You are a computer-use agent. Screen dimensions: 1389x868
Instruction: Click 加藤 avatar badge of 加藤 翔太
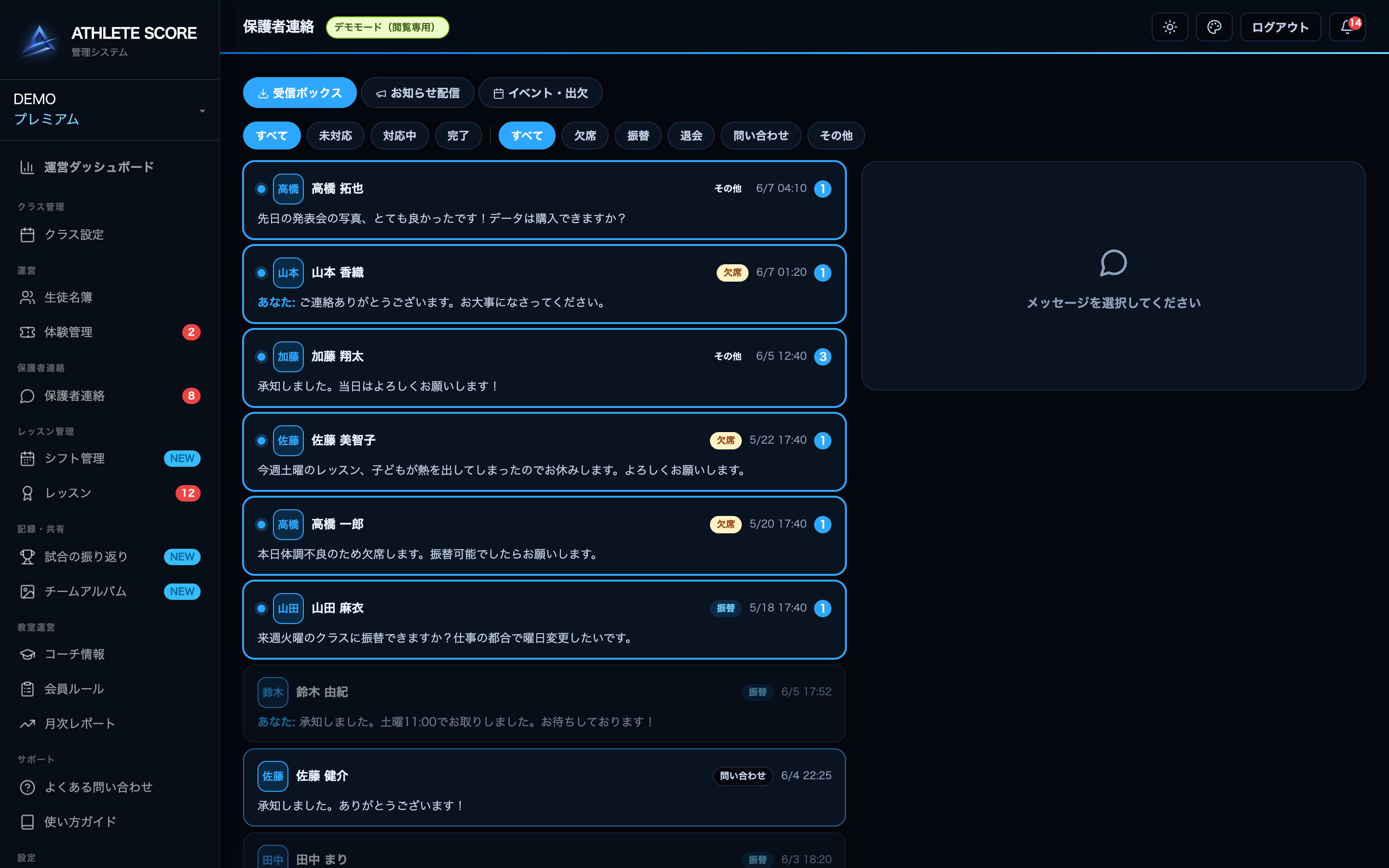coord(288,356)
